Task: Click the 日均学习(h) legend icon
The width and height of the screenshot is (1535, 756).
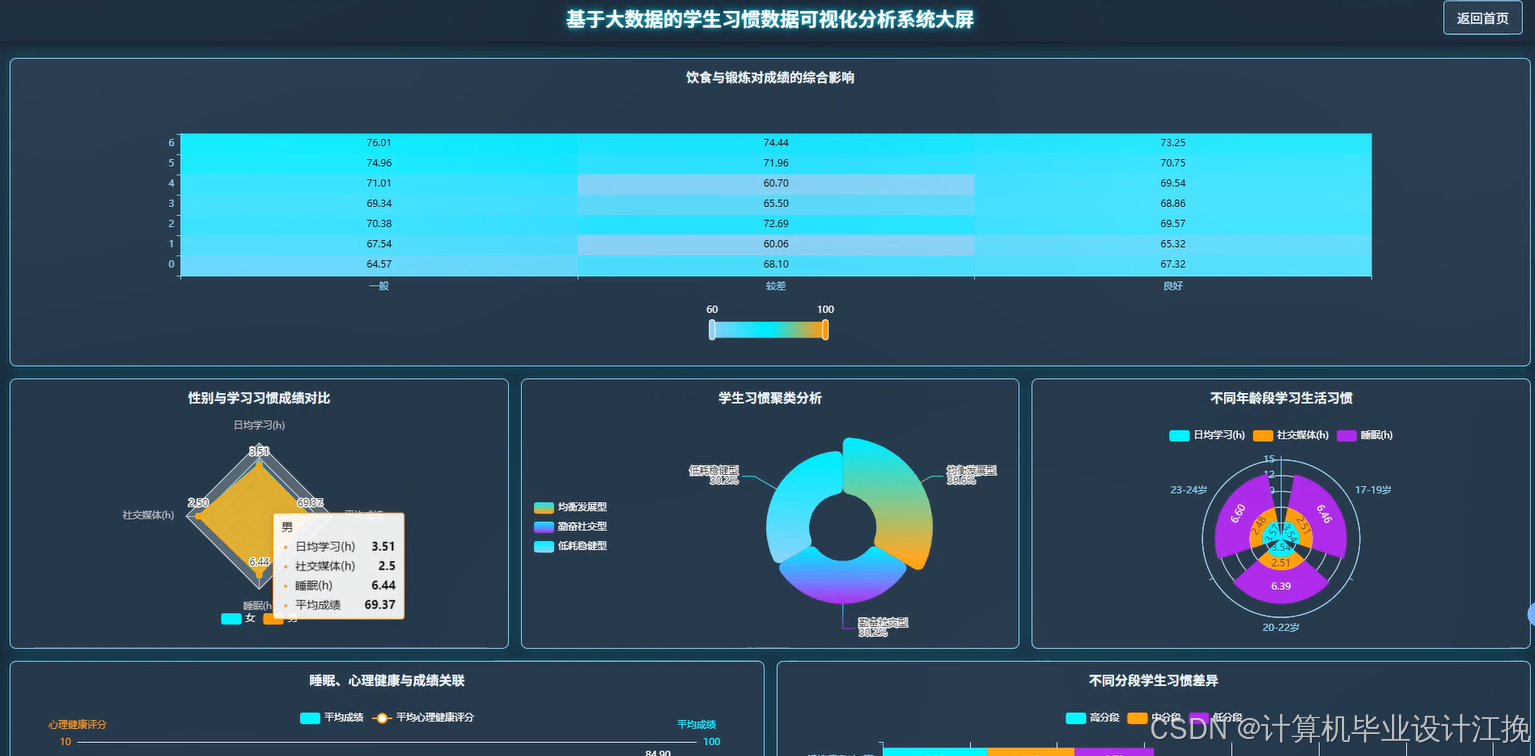Action: 1179,434
